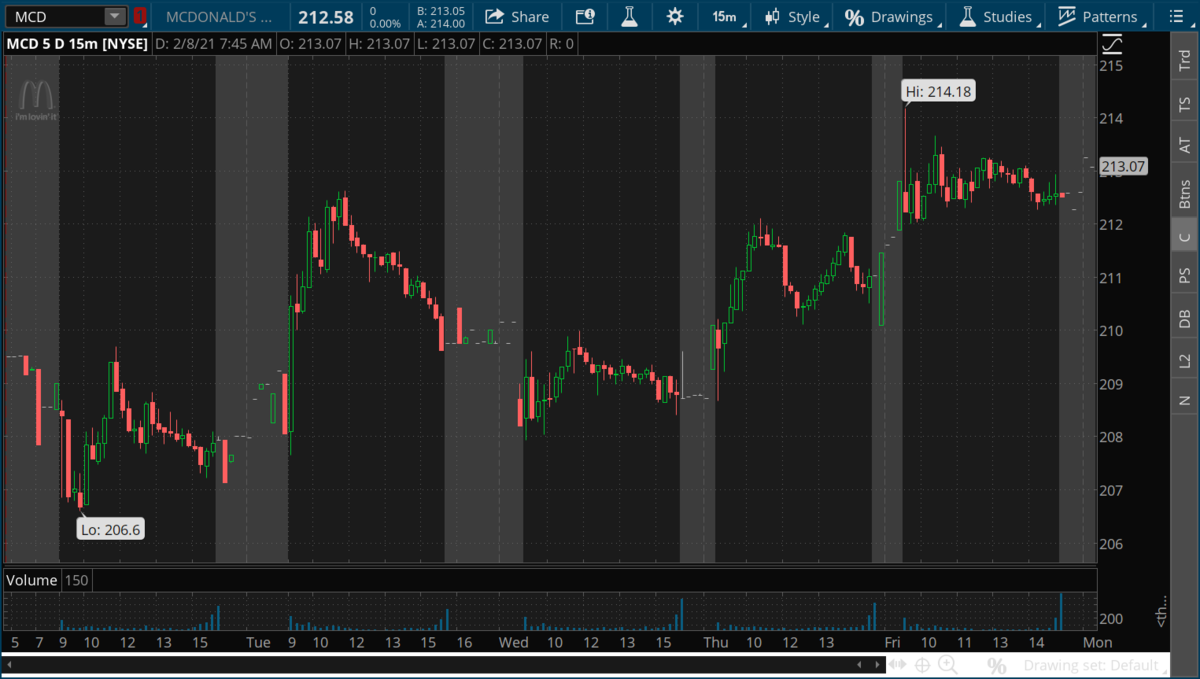Open the Drawings menu

[x=889, y=17]
